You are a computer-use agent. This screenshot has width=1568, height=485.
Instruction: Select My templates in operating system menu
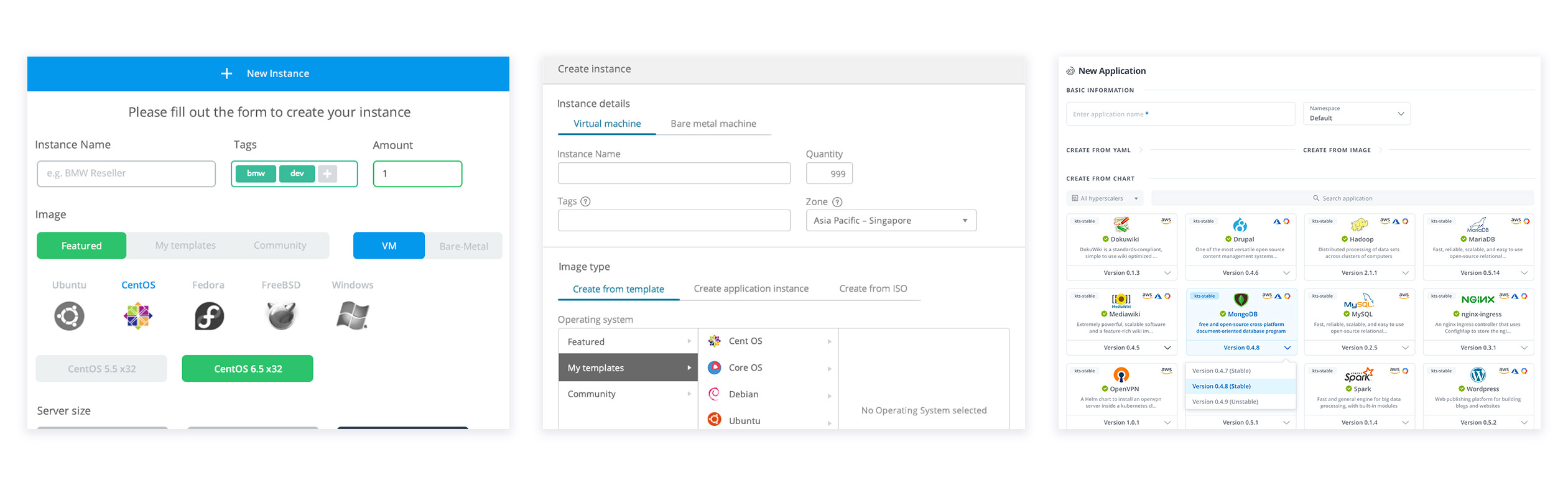point(628,367)
